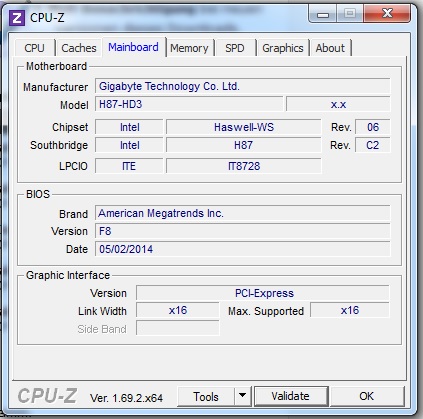Viewport: 423px width, 419px height.
Task: Click the BIOS Brand American Megatrends Inc.
Action: [242, 213]
